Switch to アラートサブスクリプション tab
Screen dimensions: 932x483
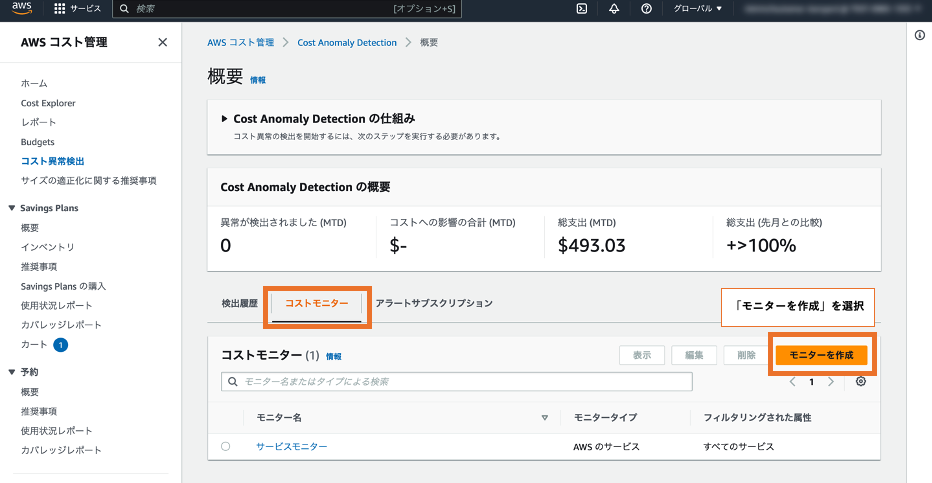click(434, 303)
